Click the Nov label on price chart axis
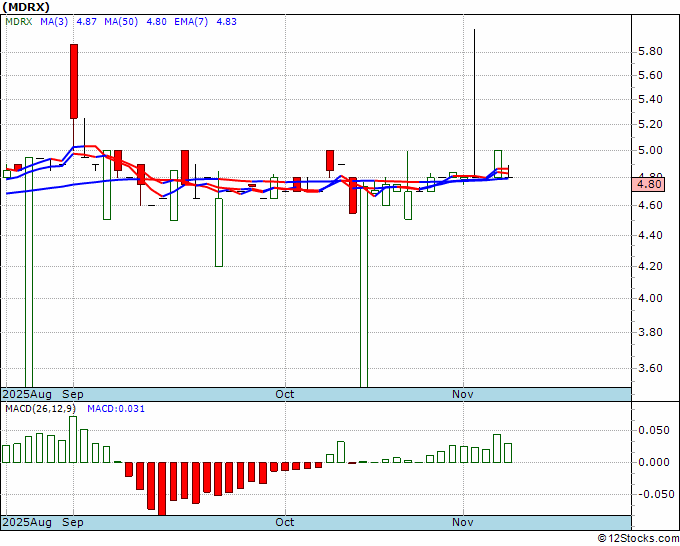Screen dimensions: 680x546 tap(463, 394)
